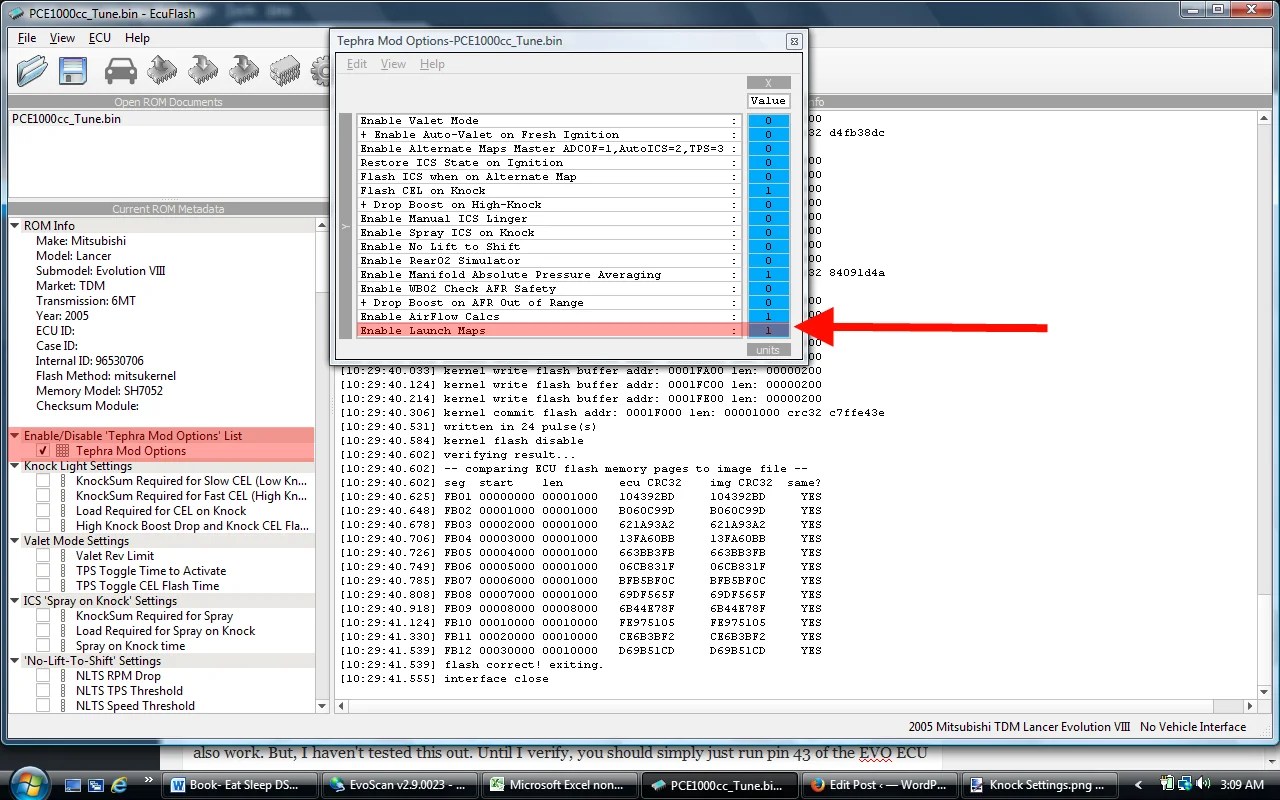Select the Enable AirFlow Calcs value cell
This screenshot has width=1280, height=800.
pyautogui.click(x=768, y=317)
